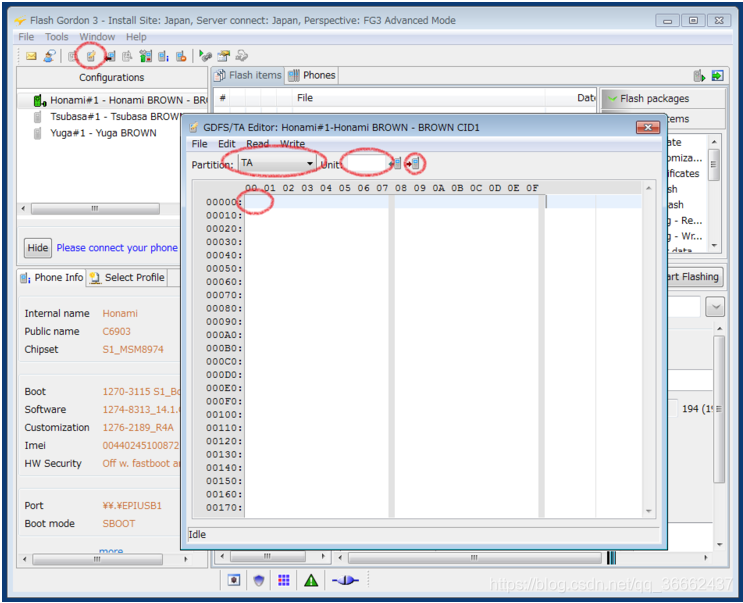Click the colored grid icon in bottom bar

pos(284,580)
